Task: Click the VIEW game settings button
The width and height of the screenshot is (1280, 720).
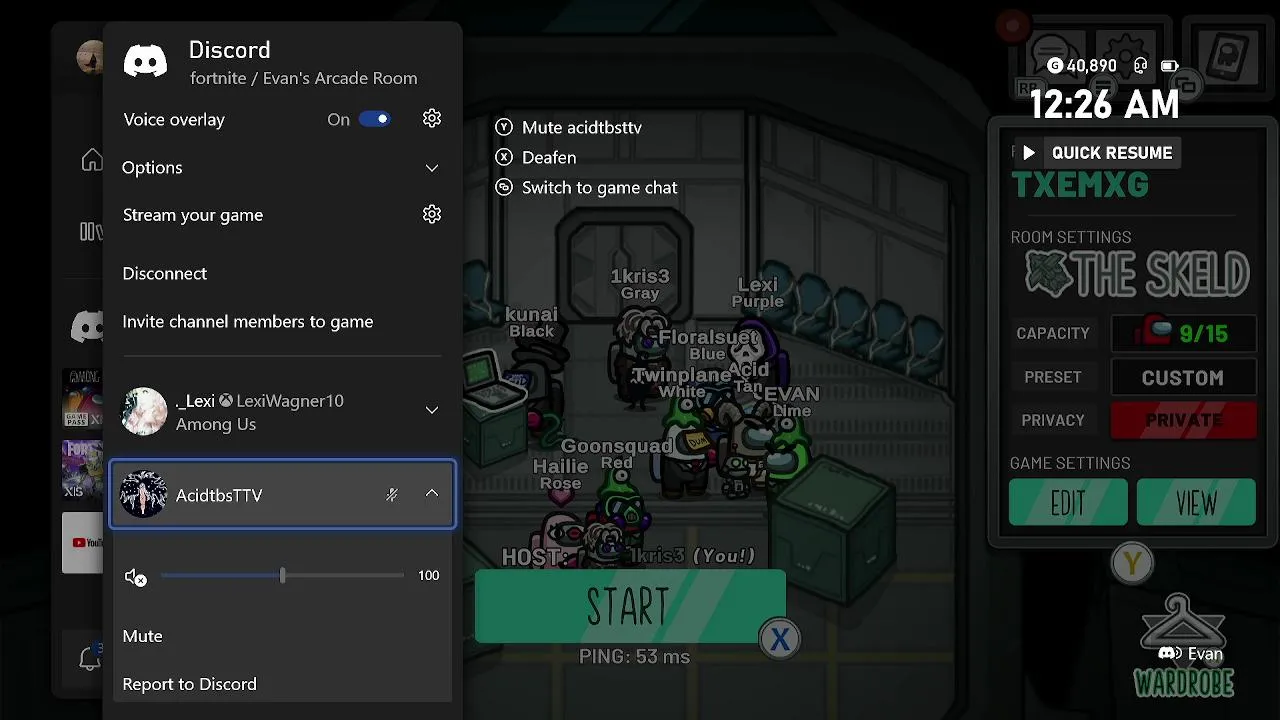Action: 1196,503
